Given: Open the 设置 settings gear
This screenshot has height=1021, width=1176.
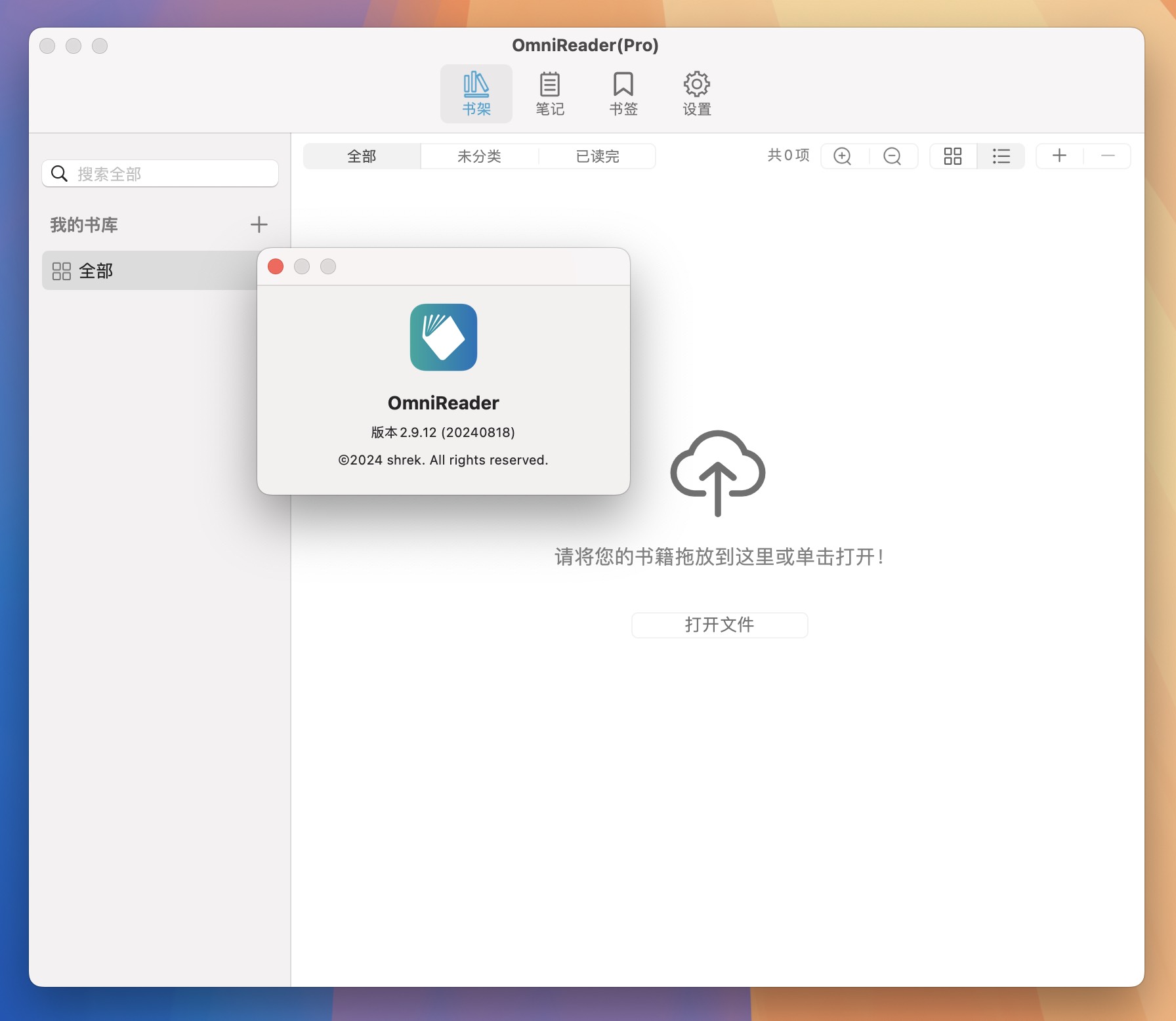Looking at the screenshot, I should pos(696,94).
